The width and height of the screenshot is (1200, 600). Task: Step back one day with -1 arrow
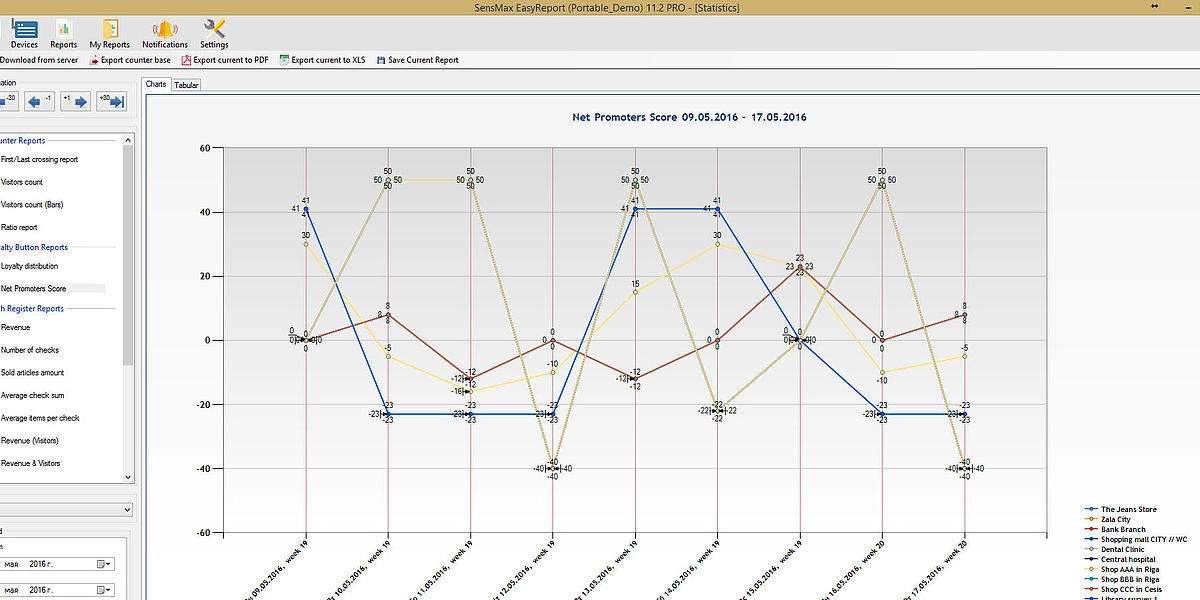(40, 101)
